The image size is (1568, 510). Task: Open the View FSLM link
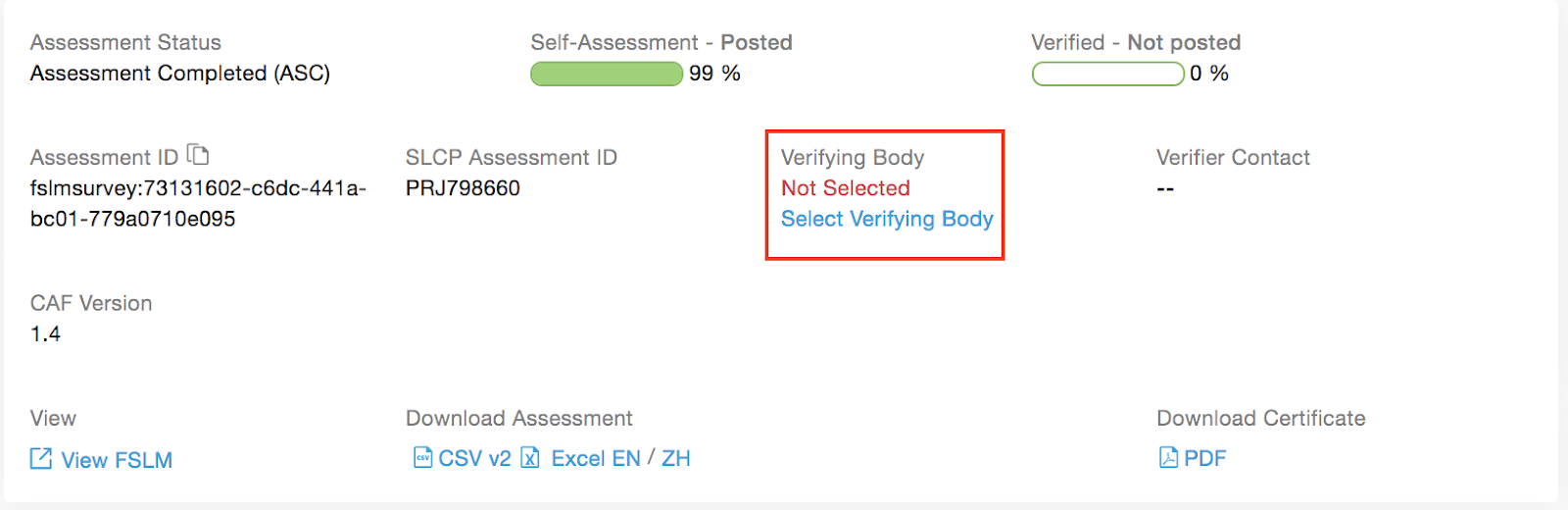click(117, 460)
